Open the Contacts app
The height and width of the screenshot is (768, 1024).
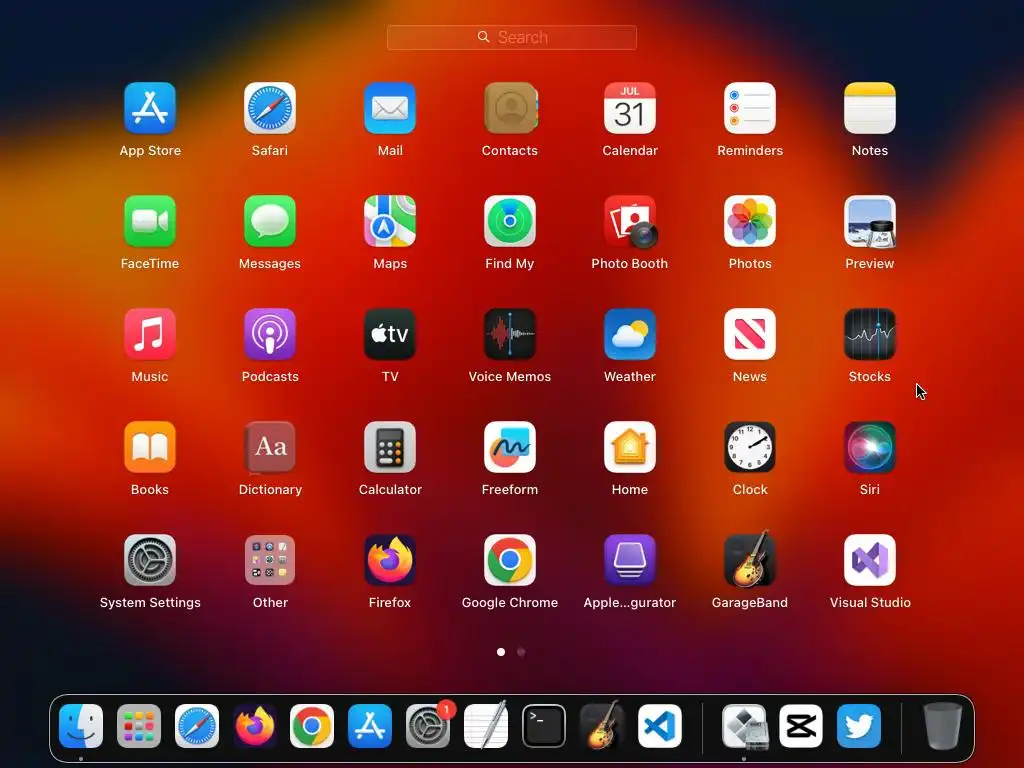pos(510,108)
